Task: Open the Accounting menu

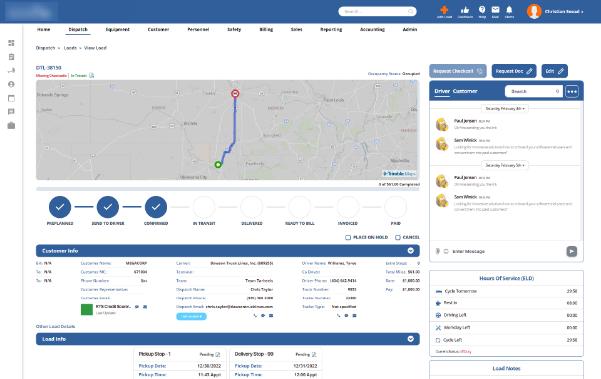Action: tap(372, 30)
